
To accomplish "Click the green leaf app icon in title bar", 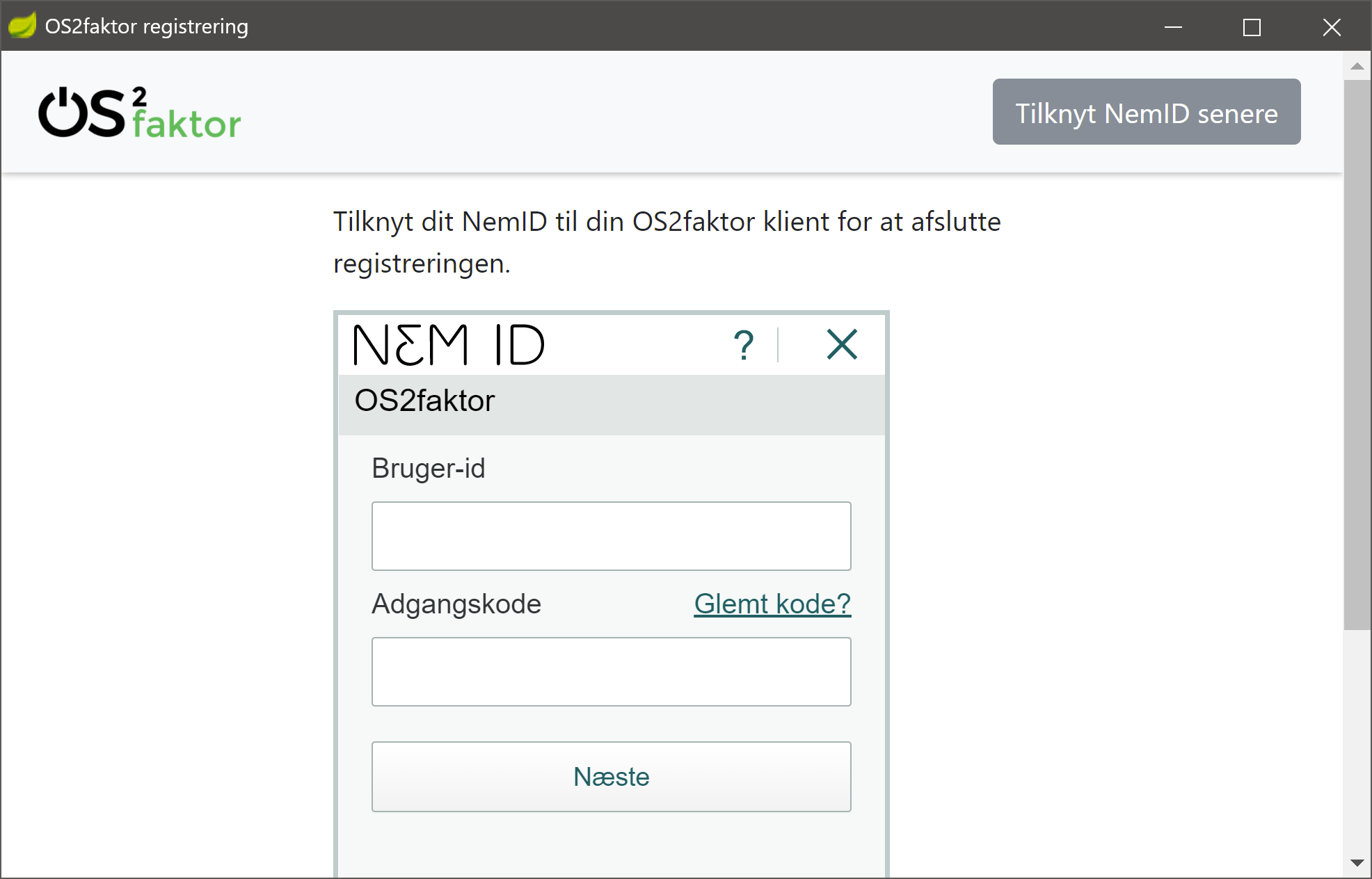I will 22,26.
